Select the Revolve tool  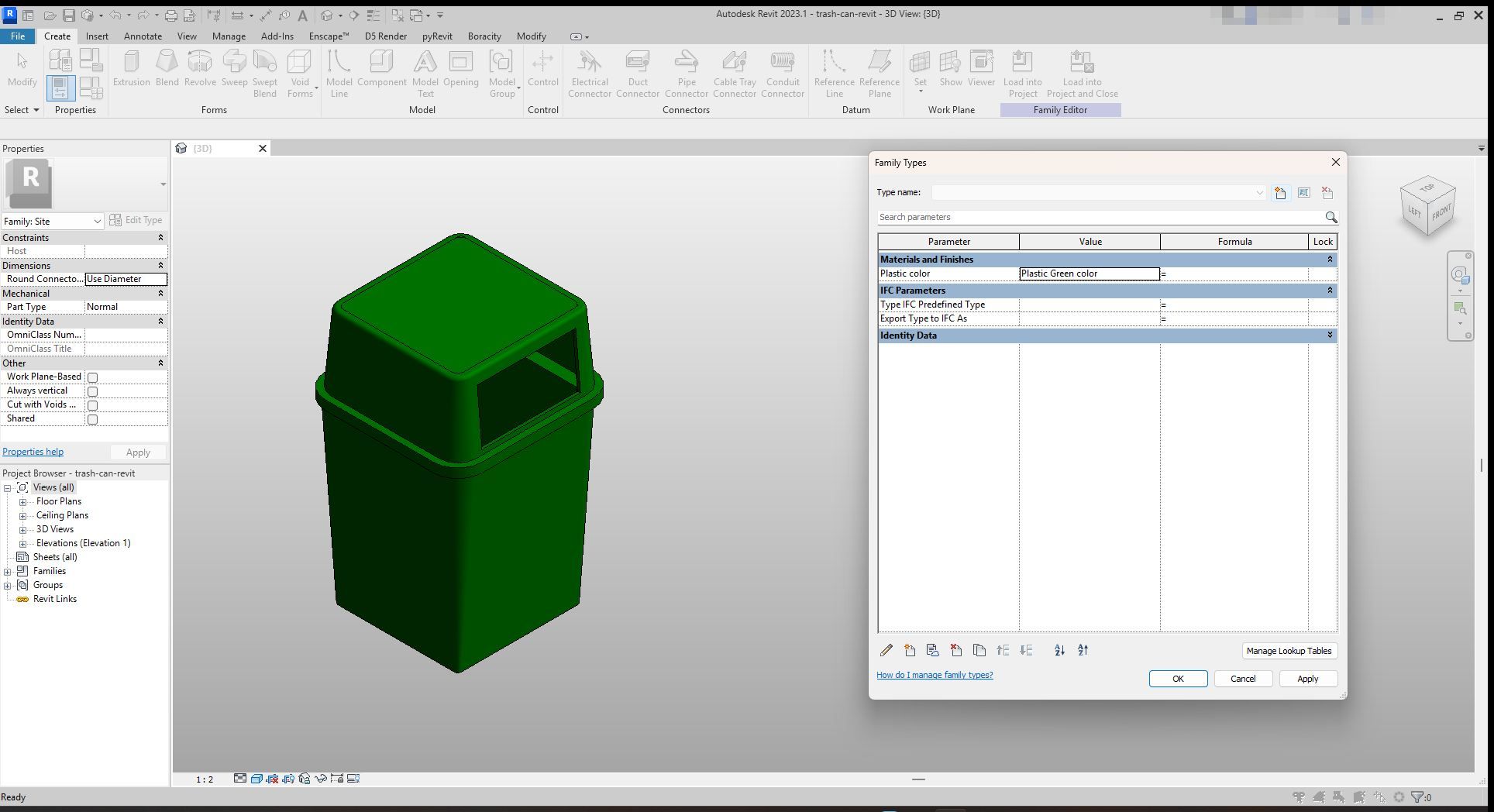pyautogui.click(x=200, y=68)
